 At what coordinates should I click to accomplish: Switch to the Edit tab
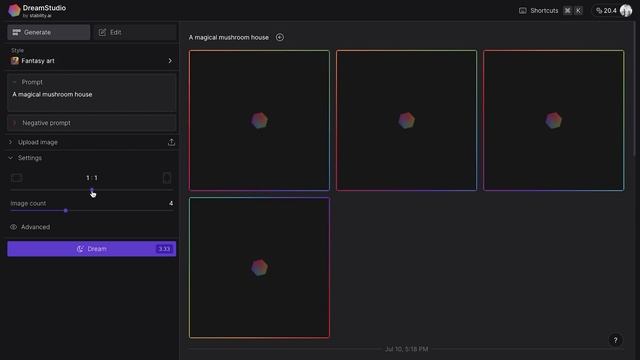[x=135, y=32]
